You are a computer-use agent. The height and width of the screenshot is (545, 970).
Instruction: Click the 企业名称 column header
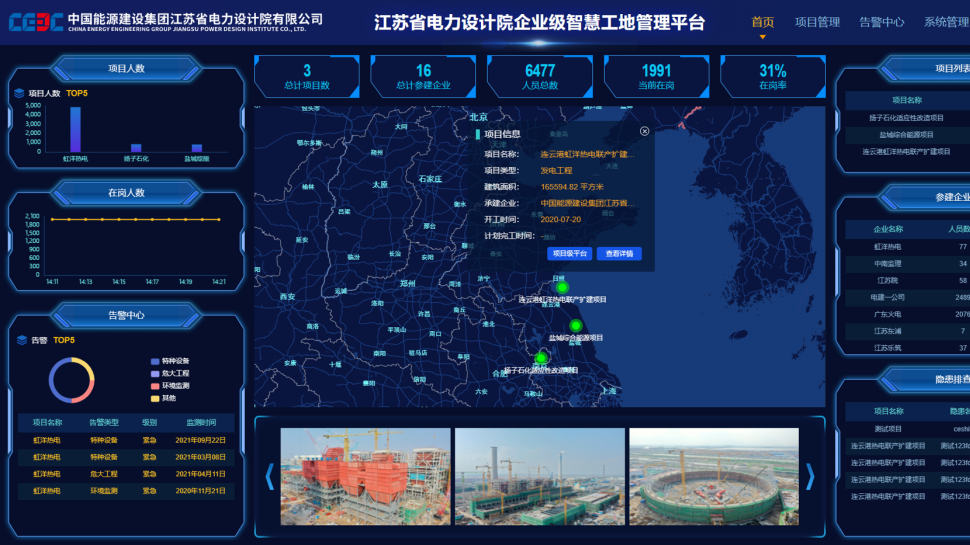888,229
